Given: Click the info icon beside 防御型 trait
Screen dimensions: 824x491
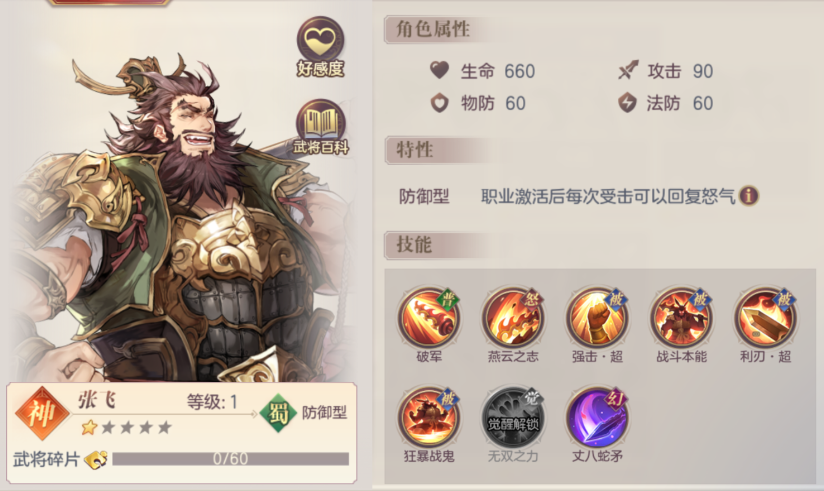Looking at the screenshot, I should pos(748,196).
